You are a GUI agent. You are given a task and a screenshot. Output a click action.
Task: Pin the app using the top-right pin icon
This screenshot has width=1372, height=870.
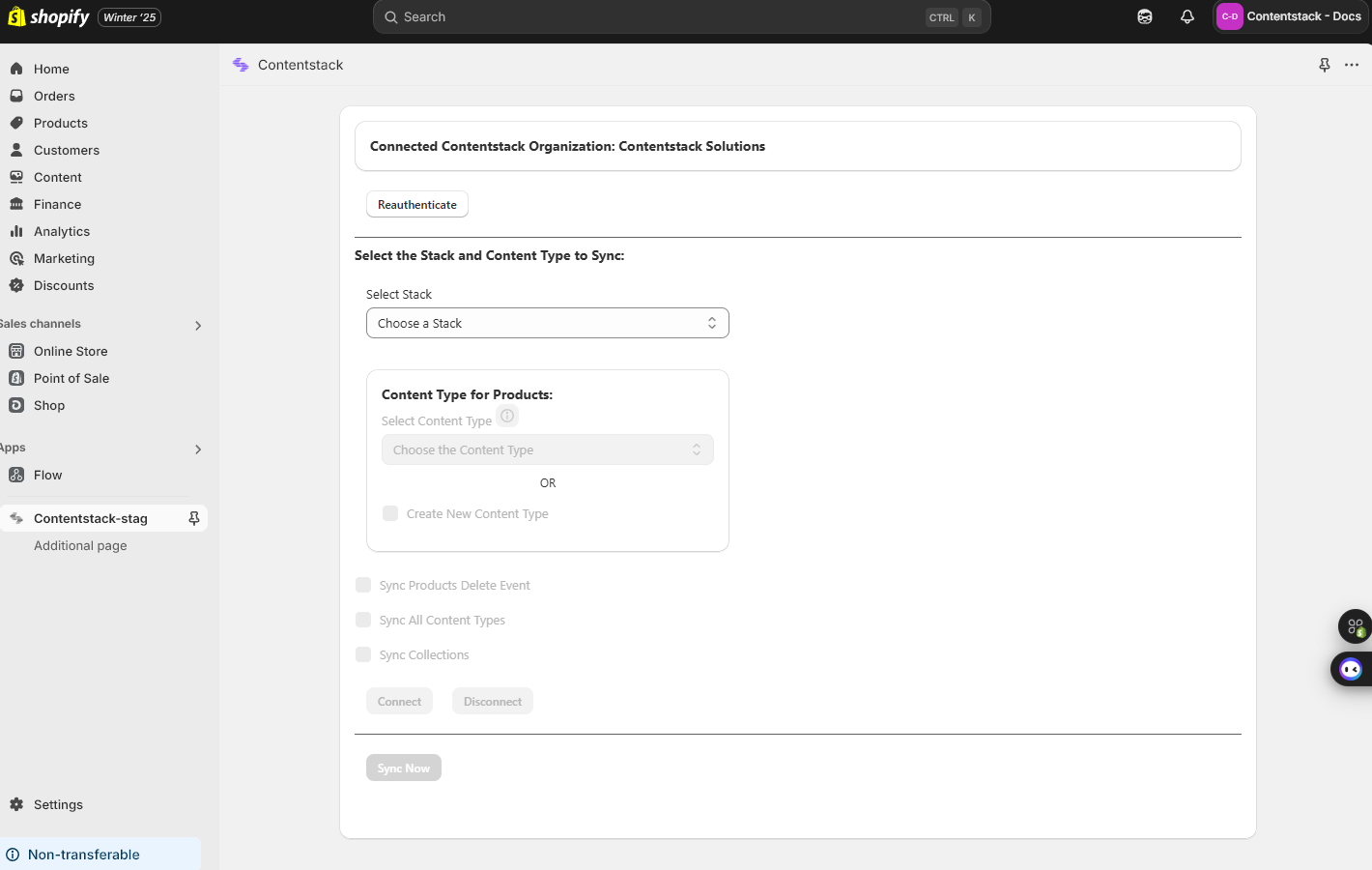1324,65
